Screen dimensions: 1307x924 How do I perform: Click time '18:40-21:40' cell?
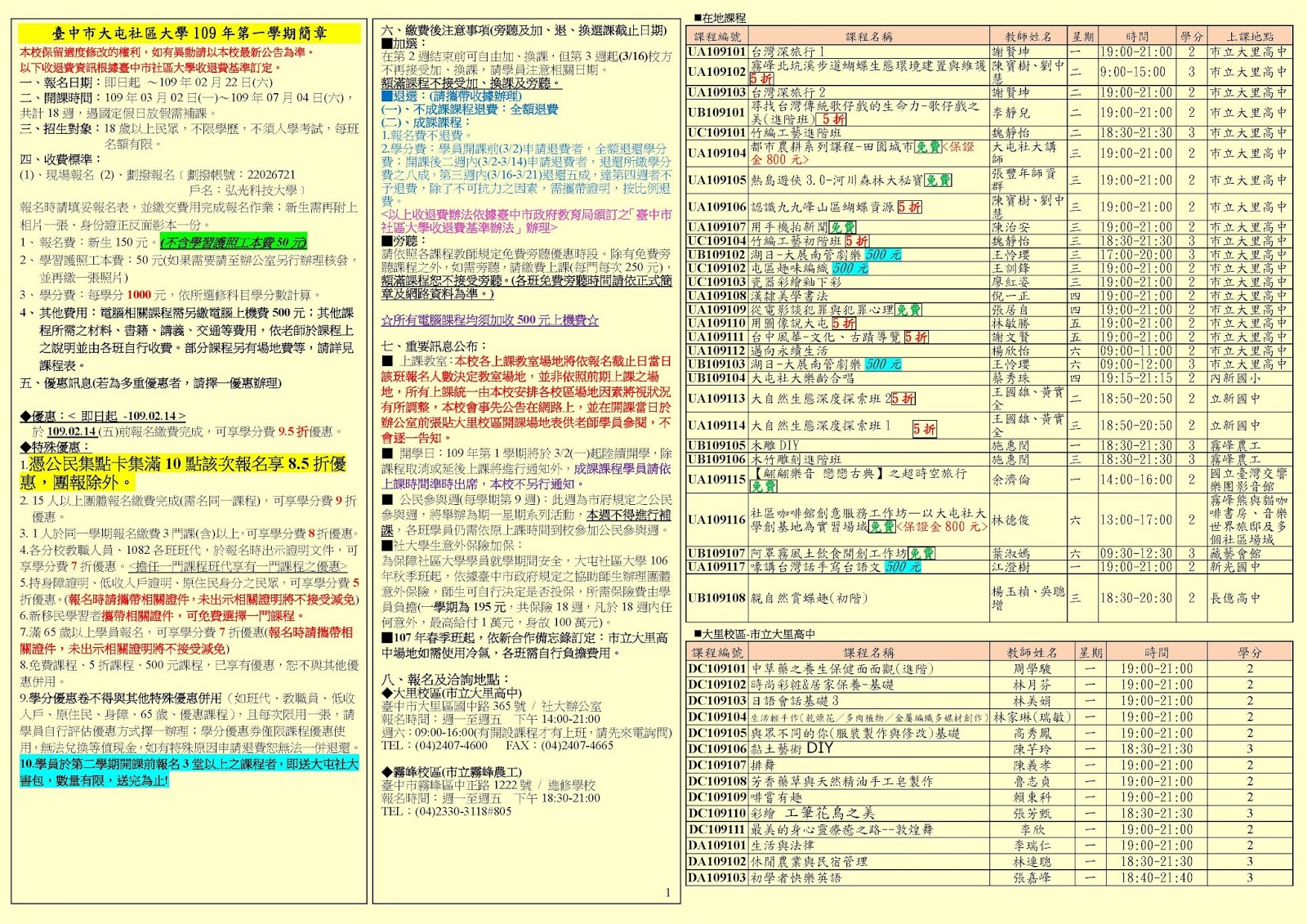pos(1157,878)
